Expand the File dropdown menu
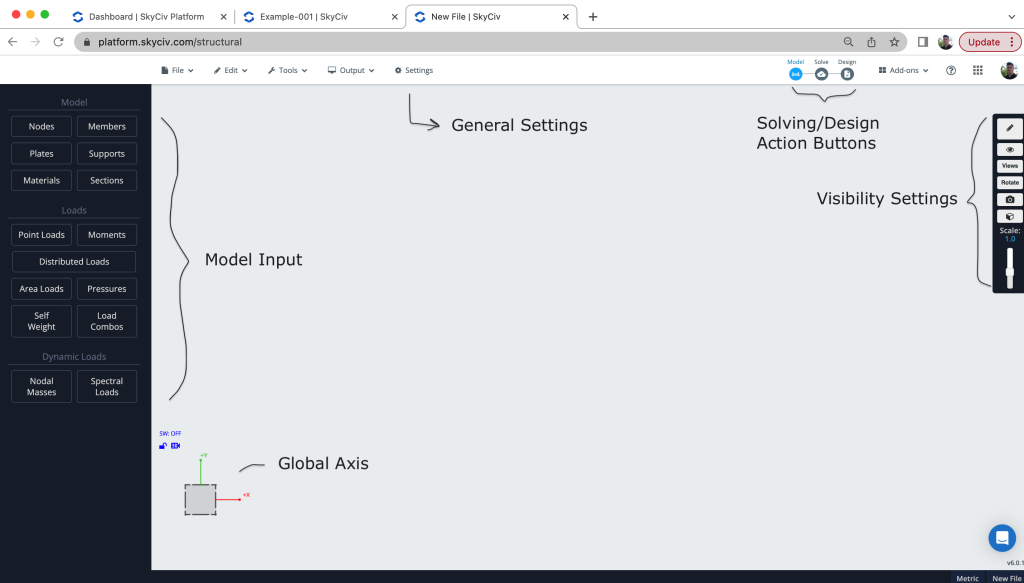The height and width of the screenshot is (583, 1024). coord(177,71)
